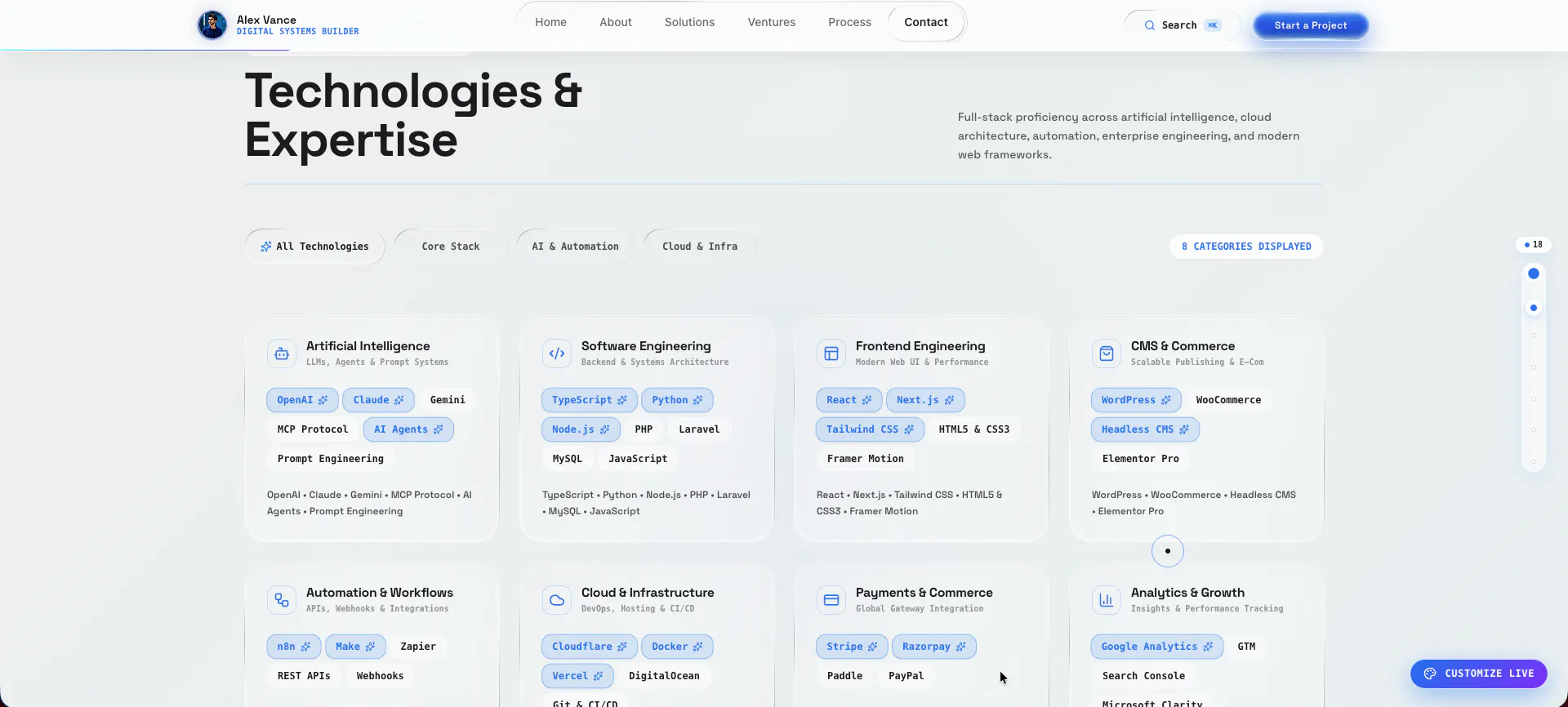Click the sparkle icon on Google Analytics chip
Image resolution: width=1568 pixels, height=707 pixels.
point(1208,647)
